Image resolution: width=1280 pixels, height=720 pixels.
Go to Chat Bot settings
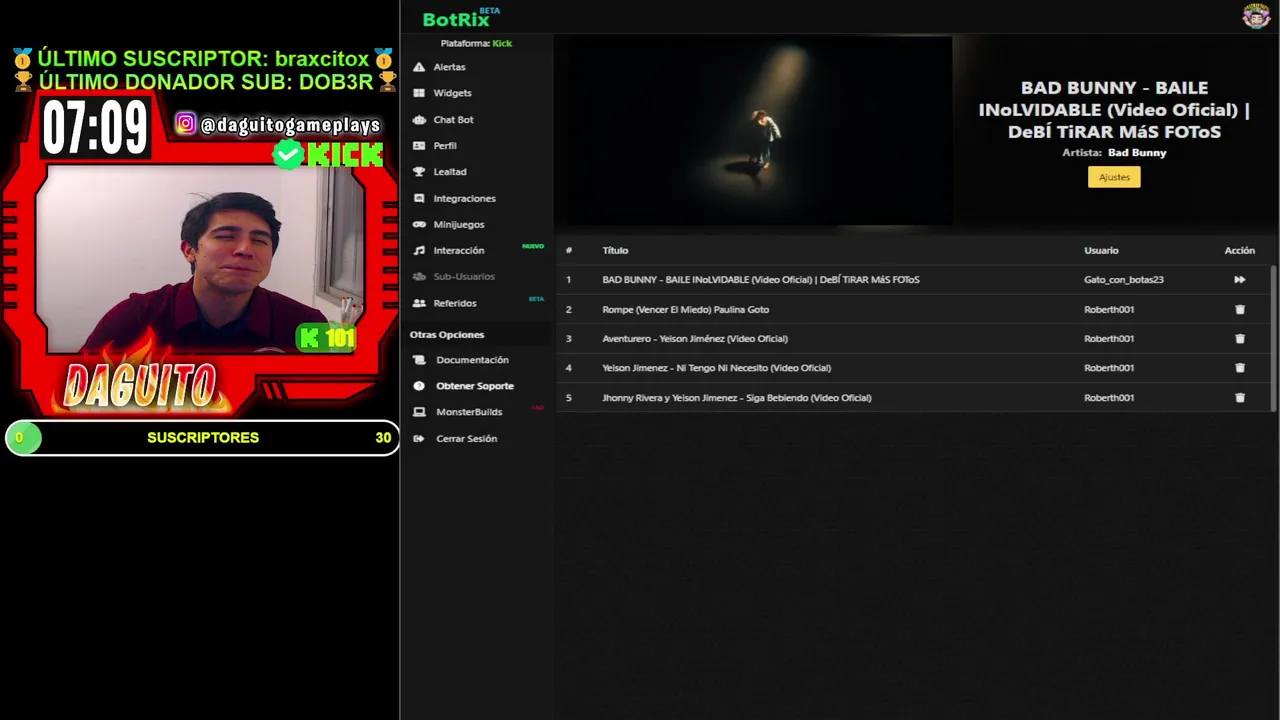453,119
